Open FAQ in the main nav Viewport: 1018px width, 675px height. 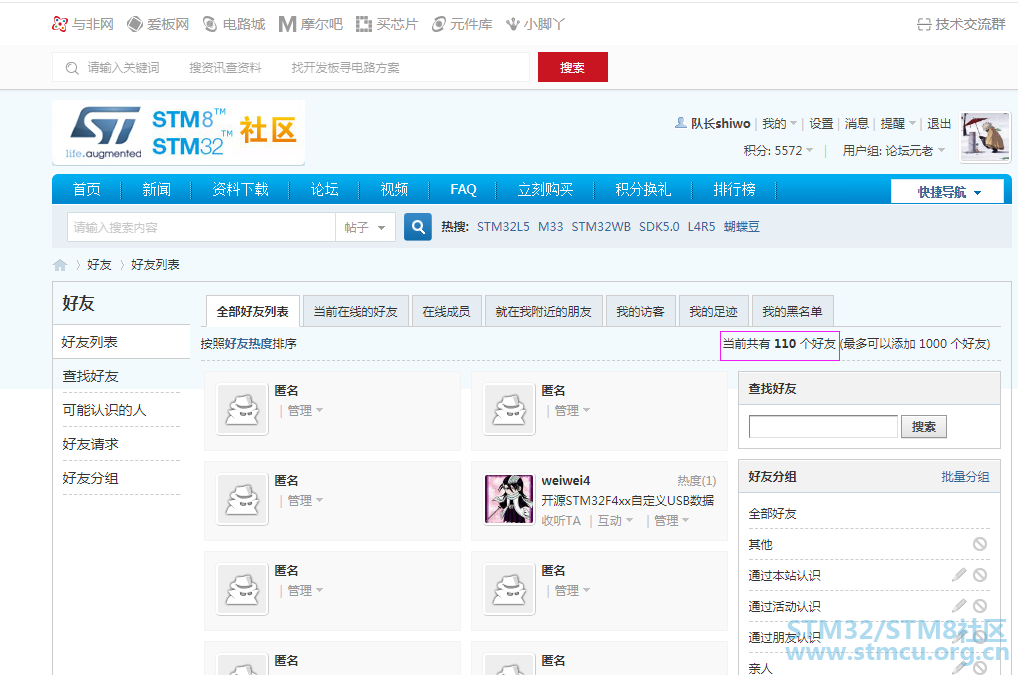464,189
